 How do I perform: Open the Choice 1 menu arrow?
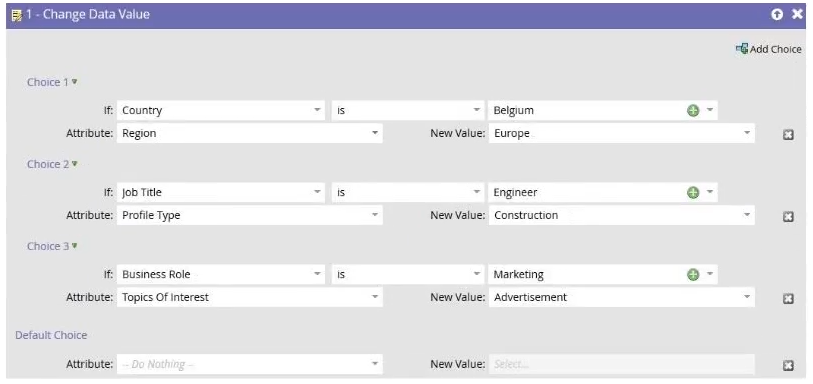click(x=75, y=81)
